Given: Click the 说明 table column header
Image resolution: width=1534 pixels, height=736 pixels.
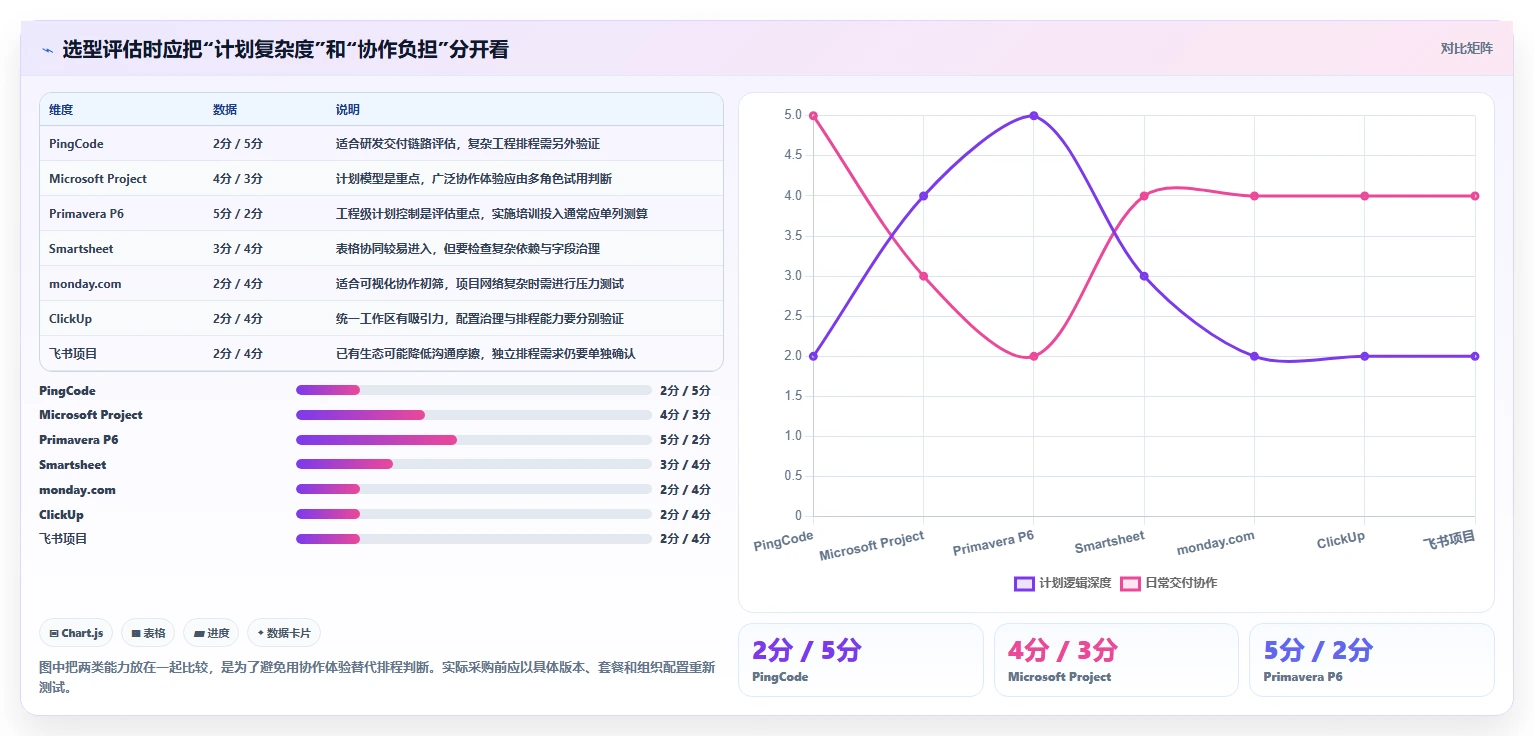Looking at the screenshot, I should [348, 110].
